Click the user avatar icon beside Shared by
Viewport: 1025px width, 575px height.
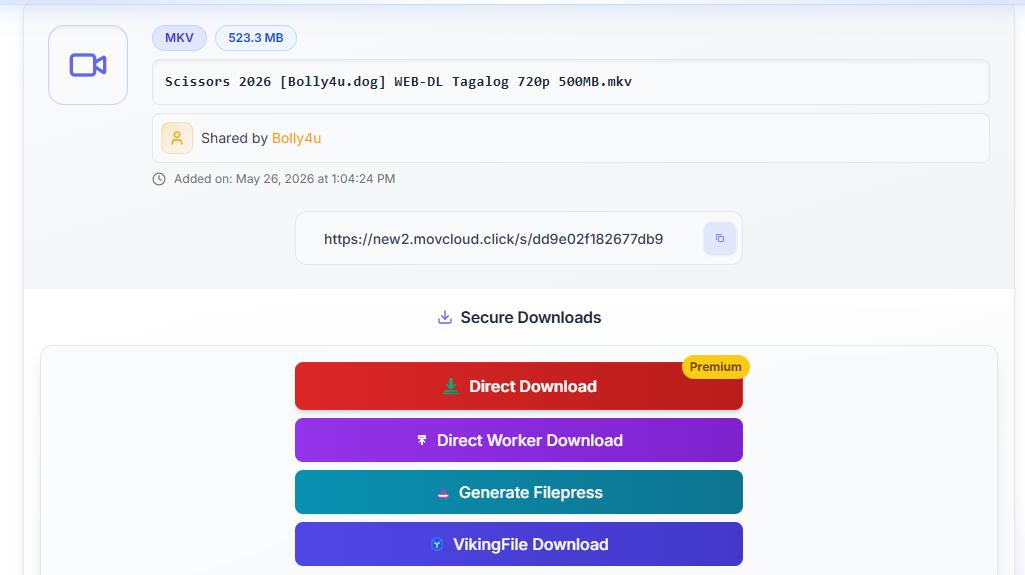click(177, 138)
